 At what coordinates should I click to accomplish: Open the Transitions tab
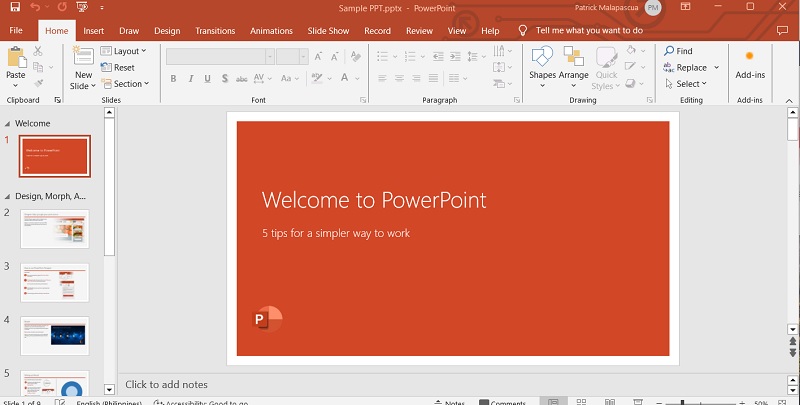pos(215,31)
